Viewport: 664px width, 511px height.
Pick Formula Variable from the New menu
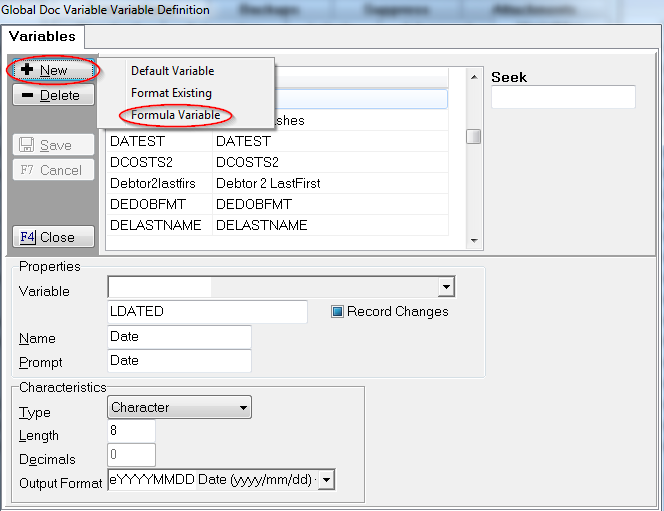coord(175,115)
